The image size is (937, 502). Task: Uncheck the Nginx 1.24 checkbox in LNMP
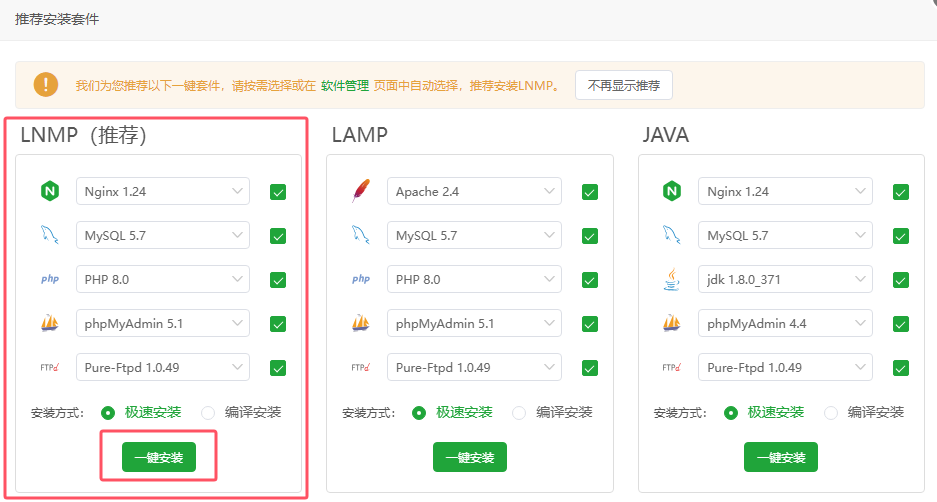tap(278, 192)
